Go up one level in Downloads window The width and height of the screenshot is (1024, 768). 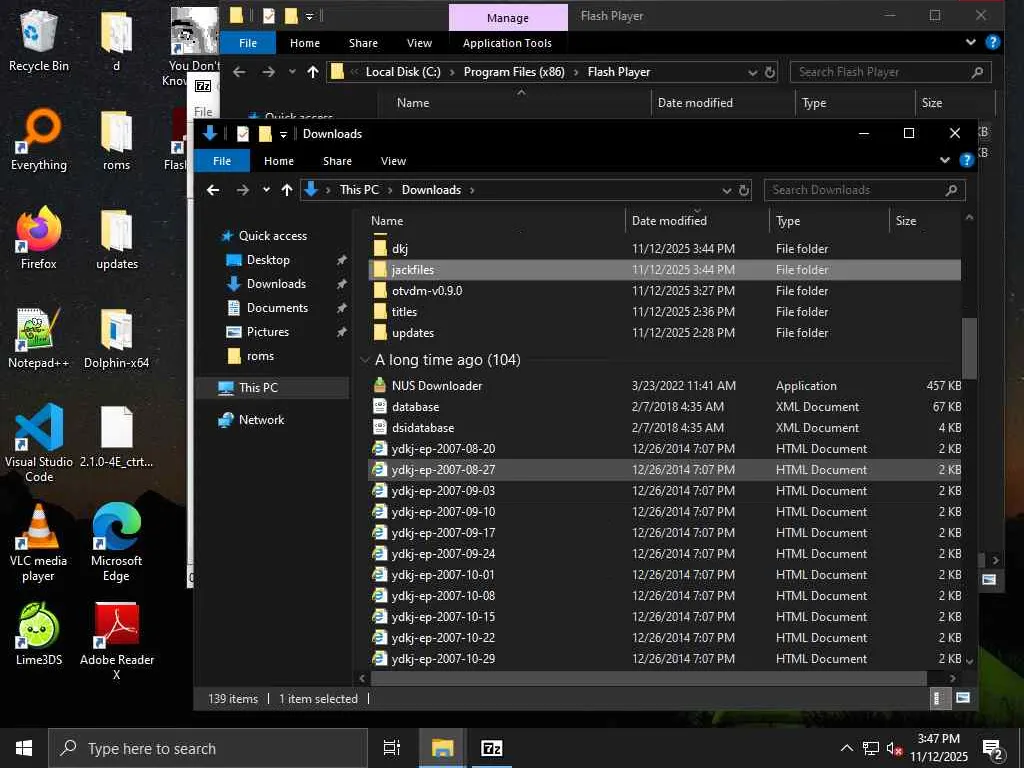point(287,190)
